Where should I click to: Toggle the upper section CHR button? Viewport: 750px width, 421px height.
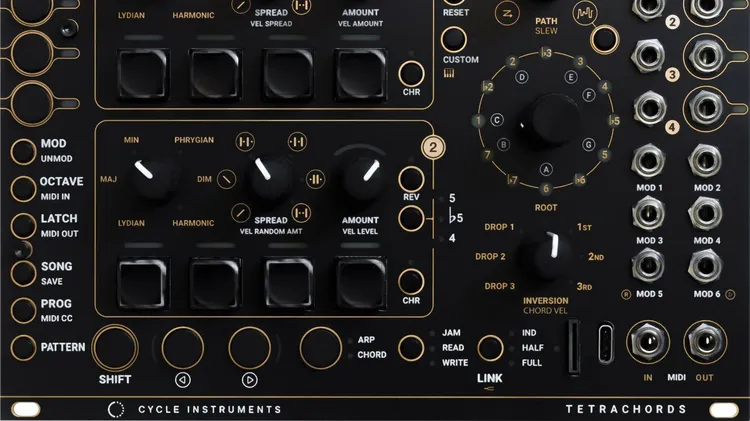411,74
